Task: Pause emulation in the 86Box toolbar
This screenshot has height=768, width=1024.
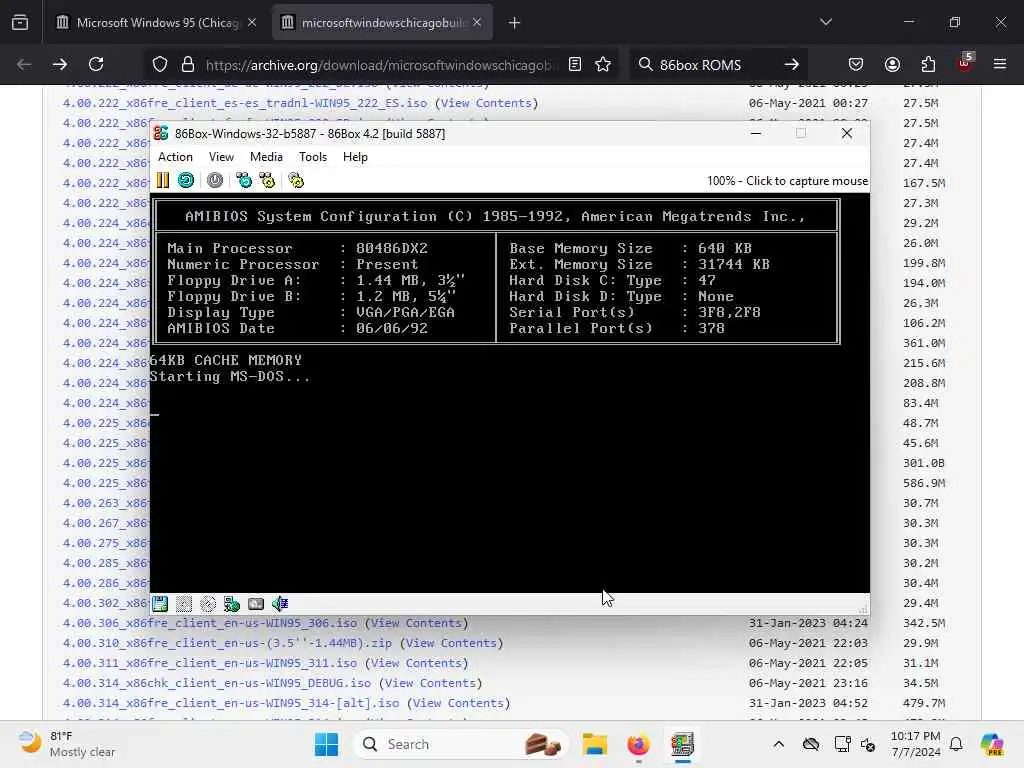Action: (163, 180)
